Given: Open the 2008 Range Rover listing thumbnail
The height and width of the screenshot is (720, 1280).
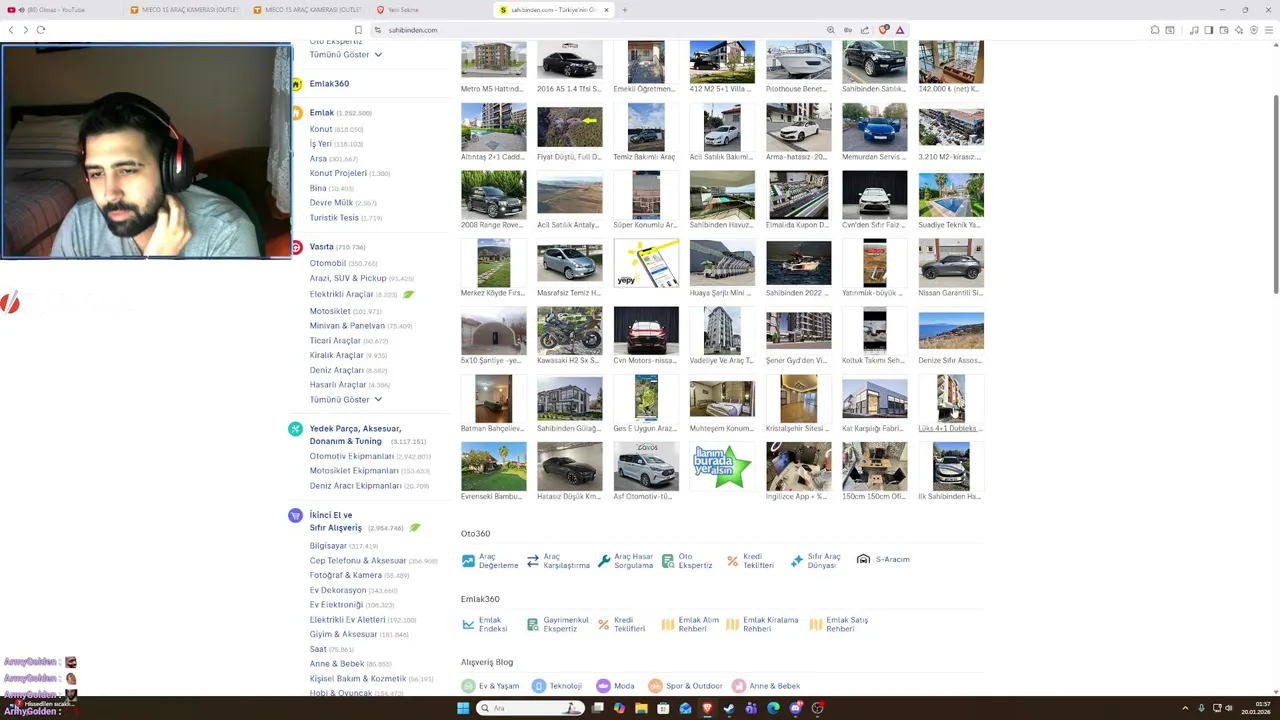Looking at the screenshot, I should point(493,195).
